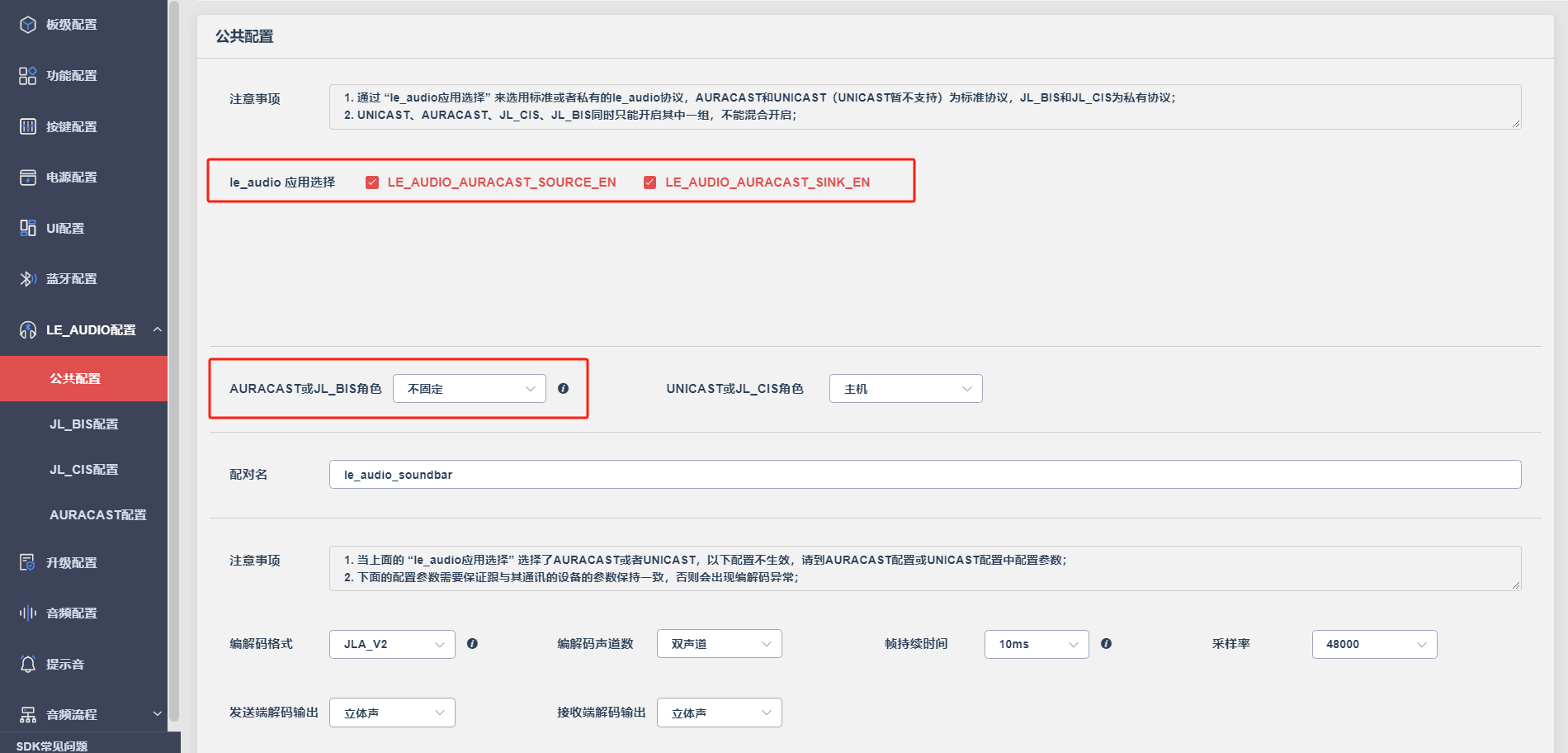The width and height of the screenshot is (1568, 753).
Task: Click info icon beside 编解码格式 dropdown
Action: pyautogui.click(x=472, y=643)
